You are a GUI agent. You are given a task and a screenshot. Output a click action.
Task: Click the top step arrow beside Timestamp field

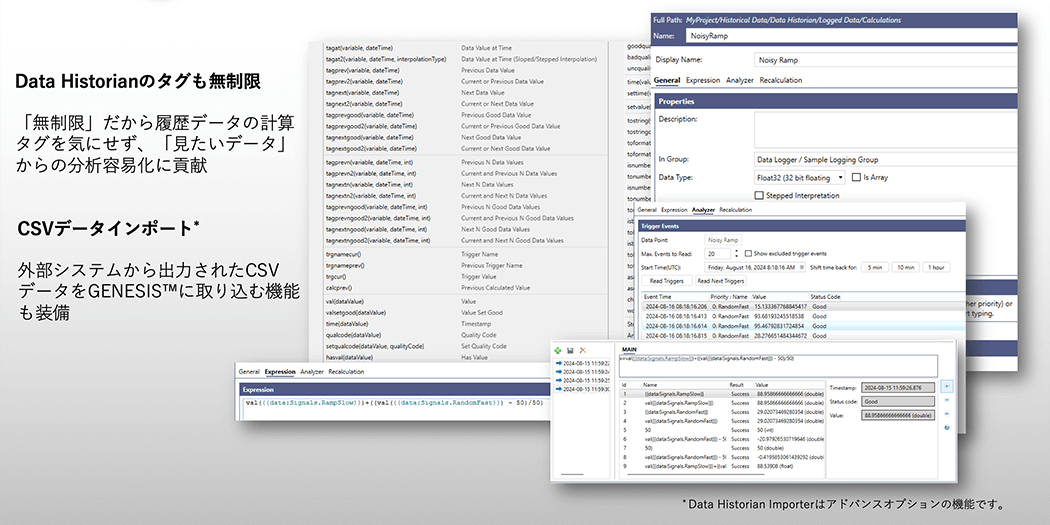[x=947, y=385]
